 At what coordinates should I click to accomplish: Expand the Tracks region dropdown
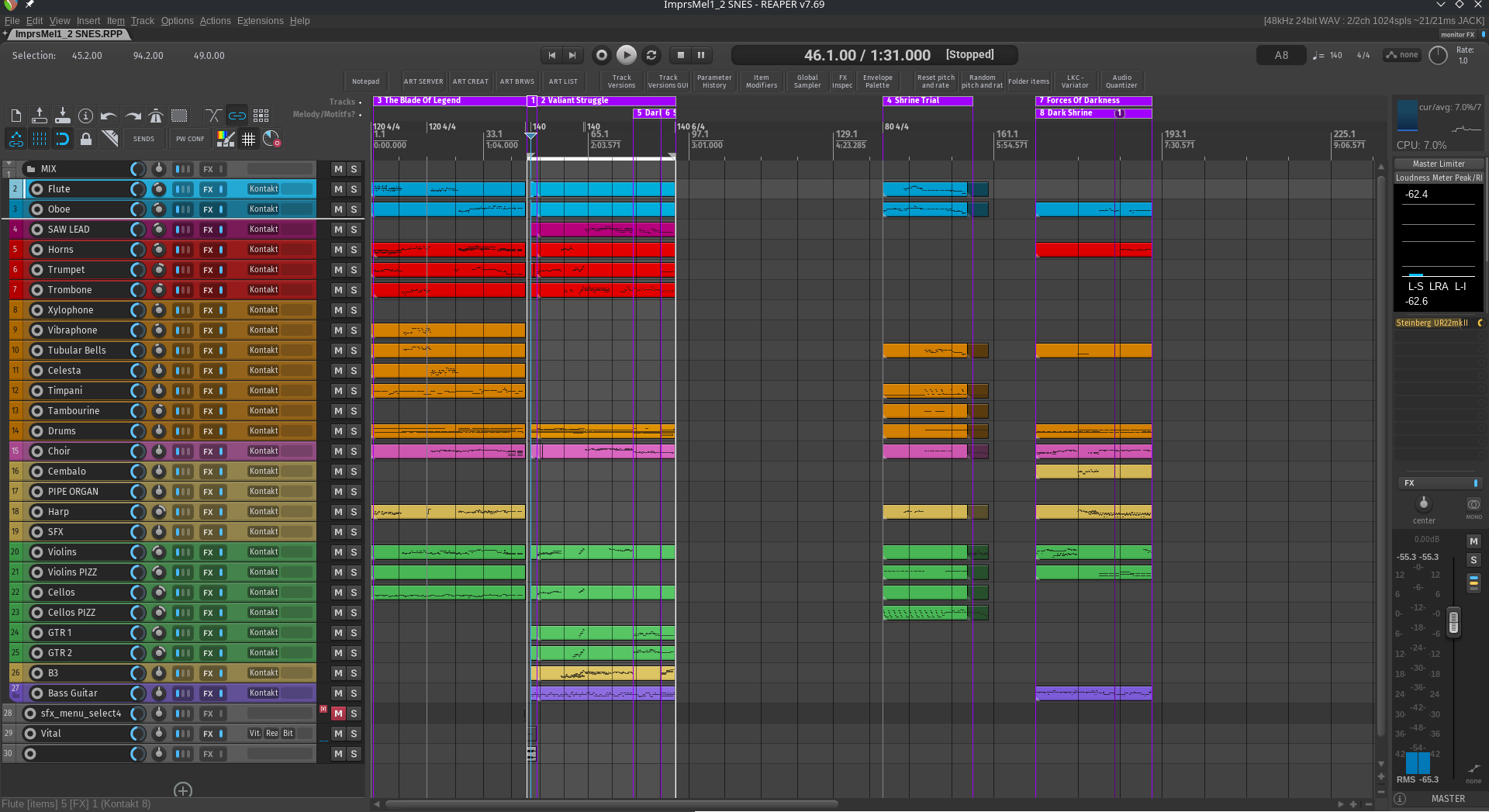tap(345, 102)
